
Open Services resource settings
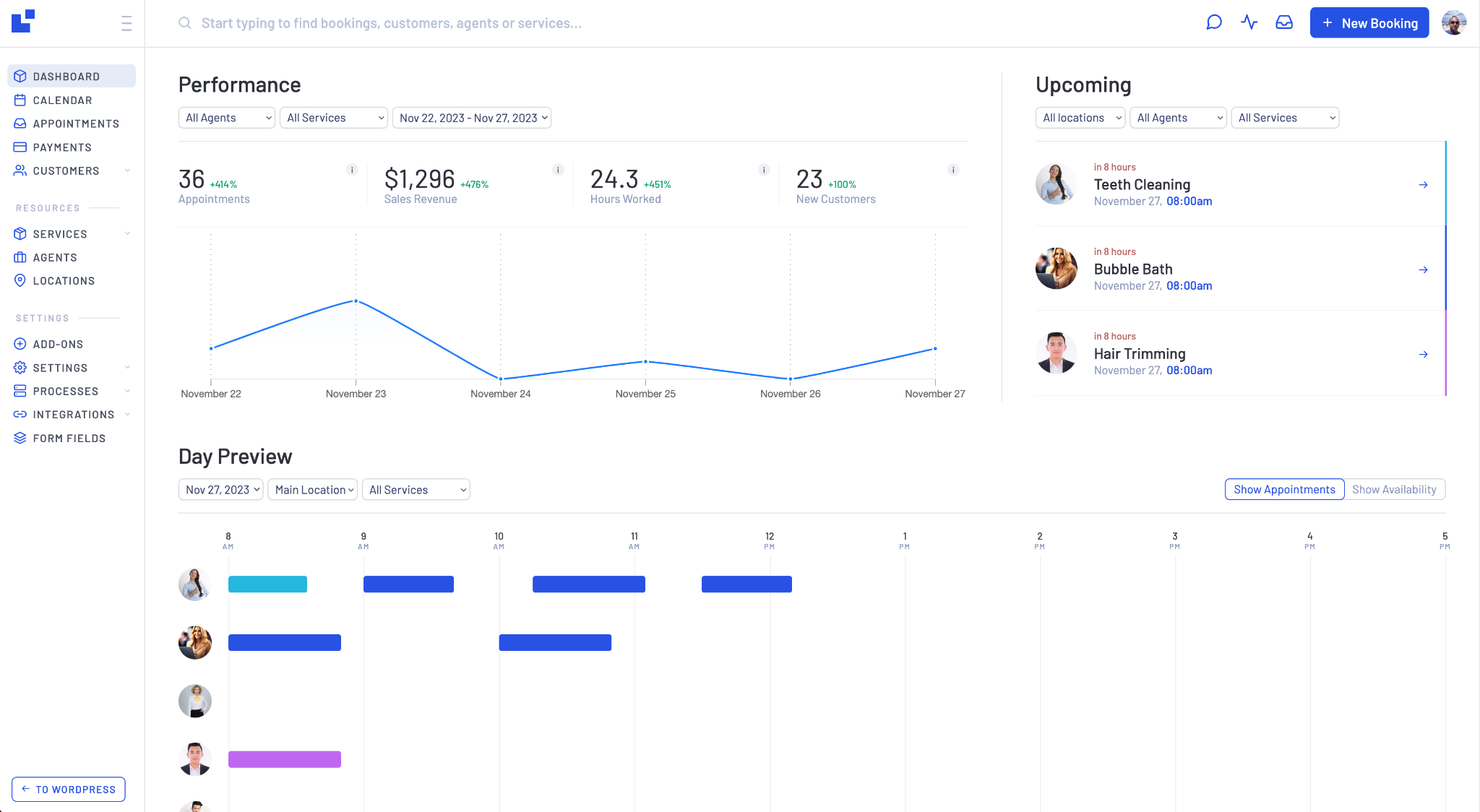click(60, 233)
